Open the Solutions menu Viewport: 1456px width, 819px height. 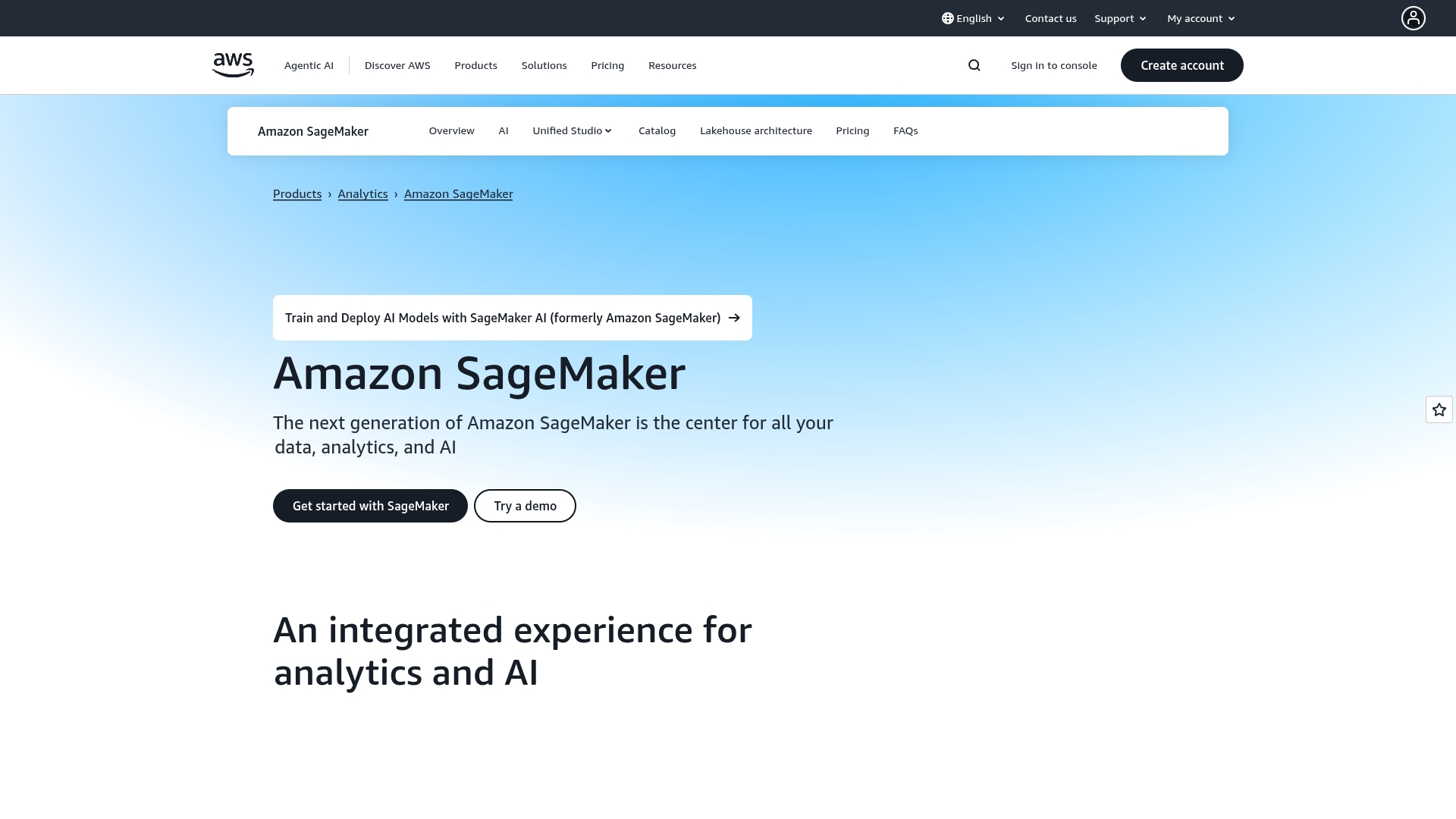pos(544,65)
